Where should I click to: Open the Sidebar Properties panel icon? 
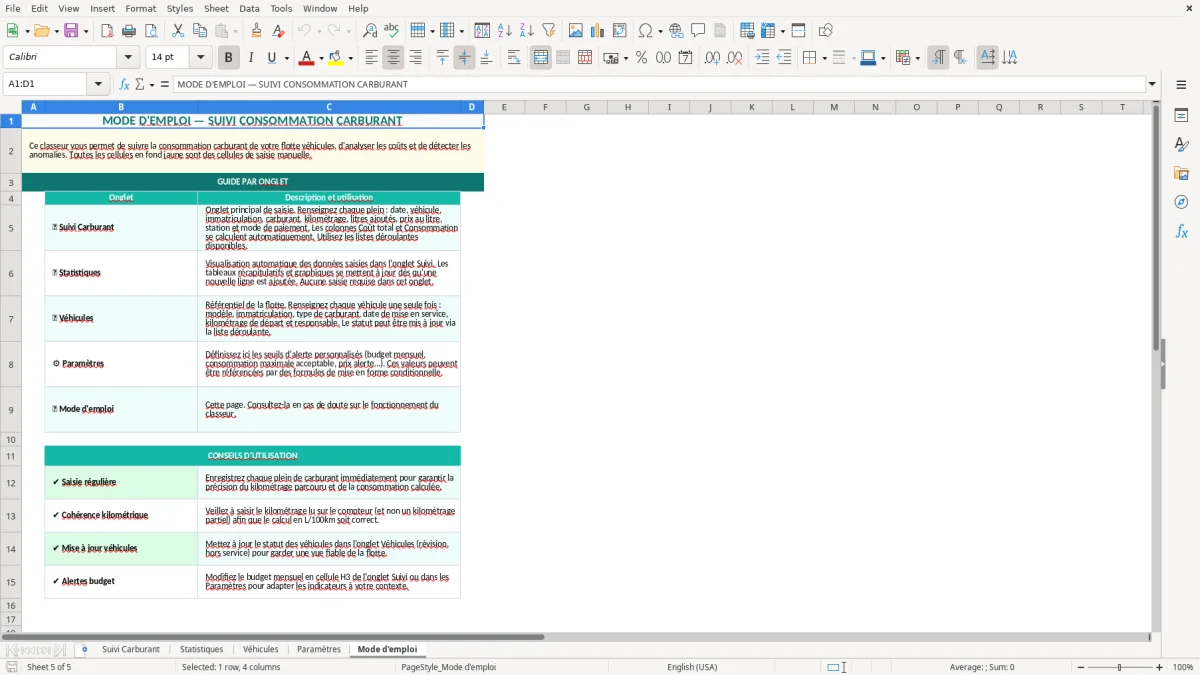[x=1181, y=116]
